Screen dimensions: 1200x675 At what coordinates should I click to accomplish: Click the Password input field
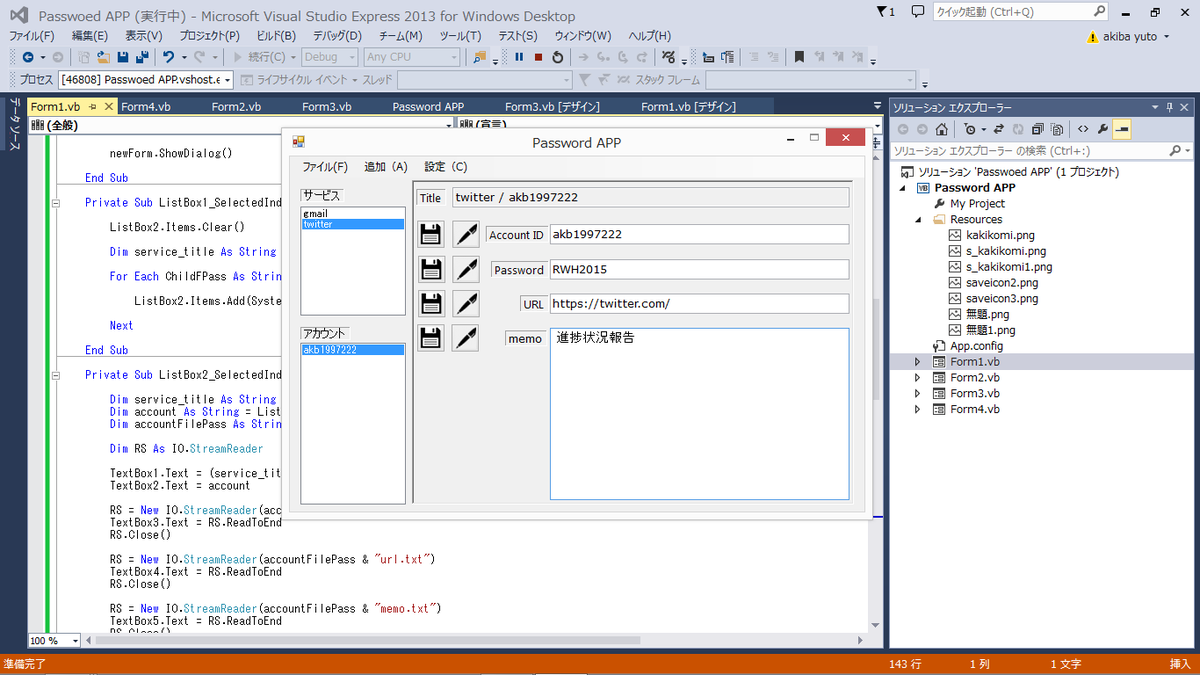[x=699, y=270]
